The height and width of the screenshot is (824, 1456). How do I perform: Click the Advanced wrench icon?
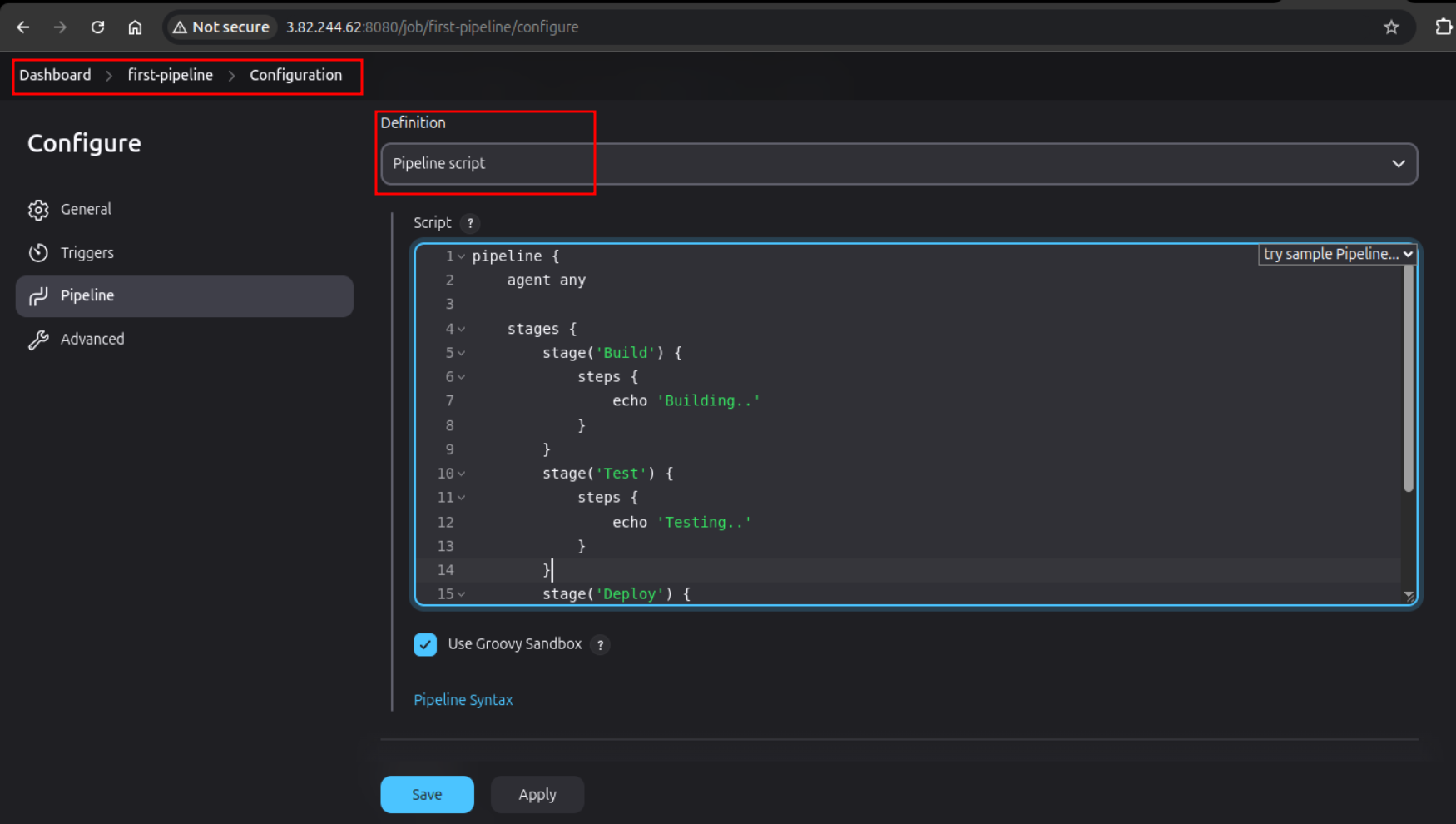coord(38,340)
